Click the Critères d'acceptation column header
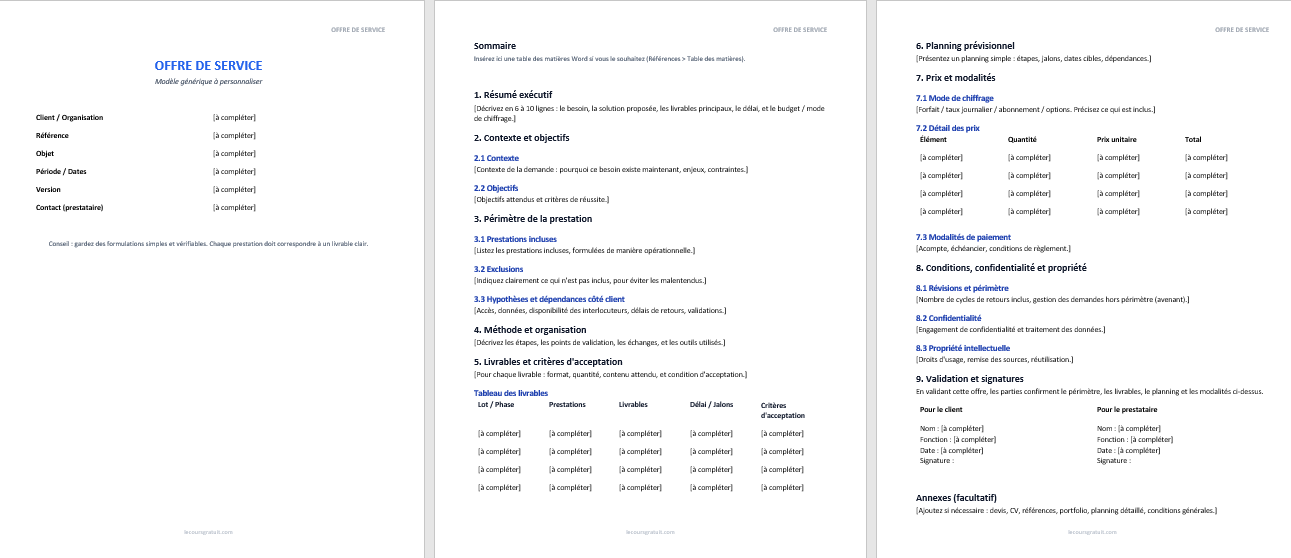 [x=782, y=410]
